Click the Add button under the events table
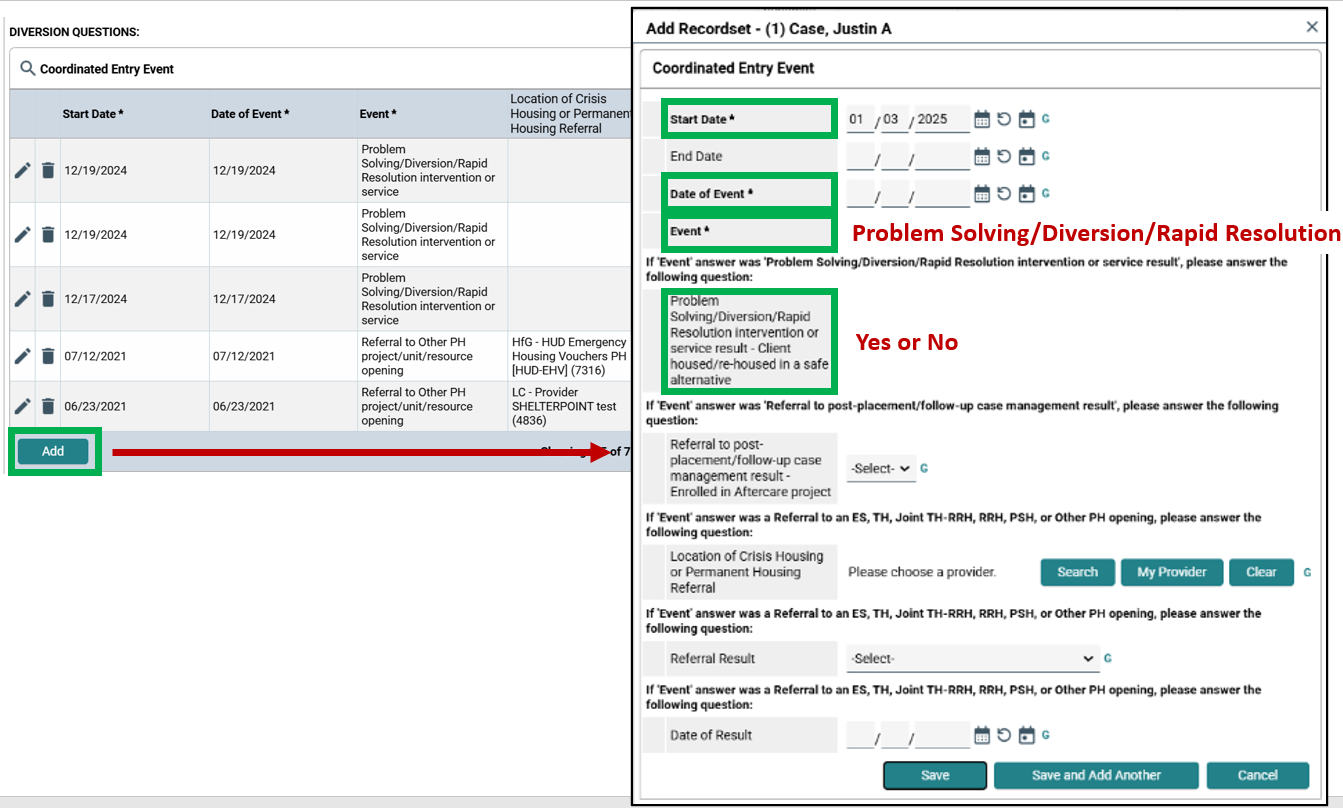1343x808 pixels. pyautogui.click(x=53, y=452)
